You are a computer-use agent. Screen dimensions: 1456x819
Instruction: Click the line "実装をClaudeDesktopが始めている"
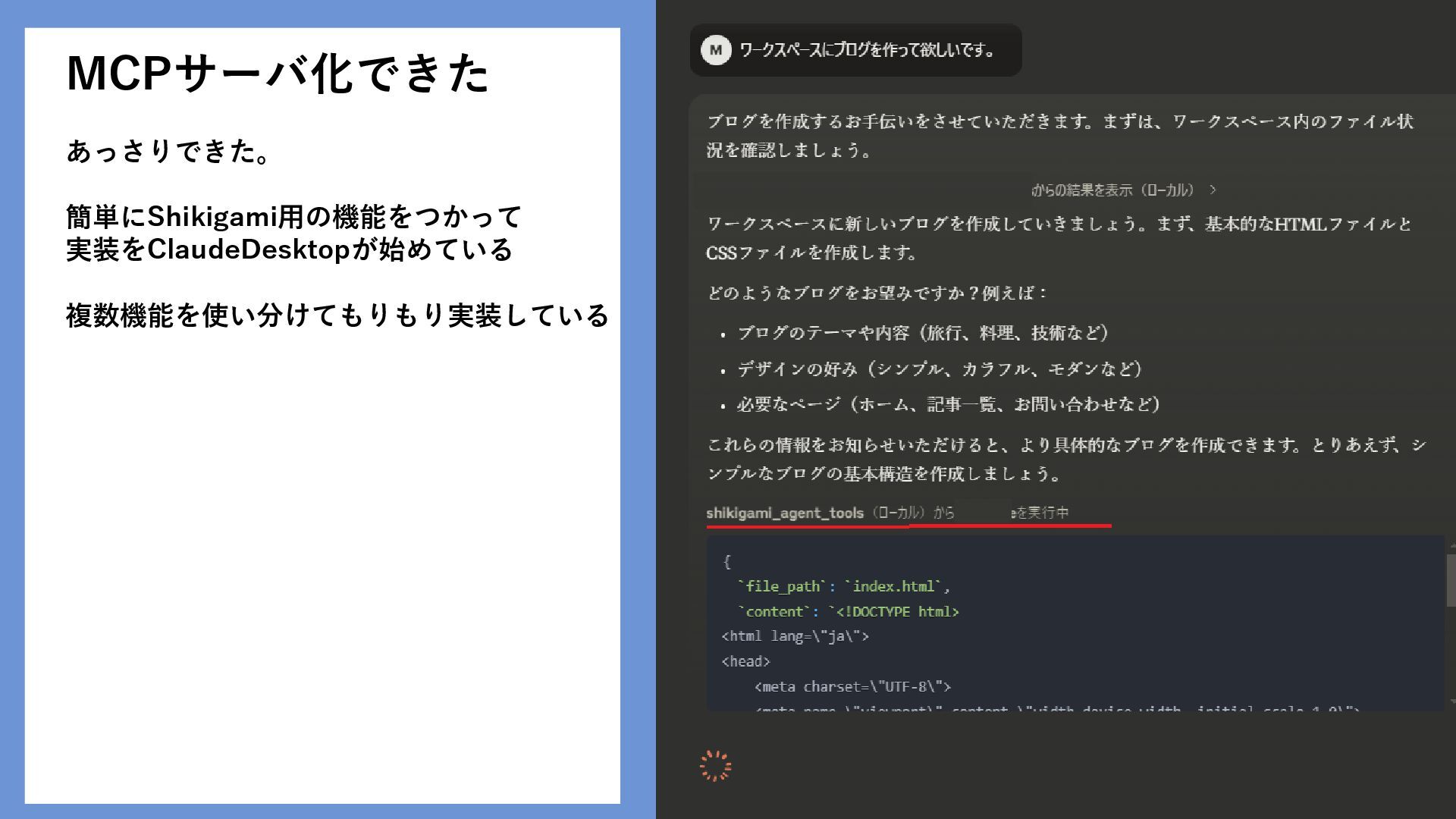coord(290,249)
